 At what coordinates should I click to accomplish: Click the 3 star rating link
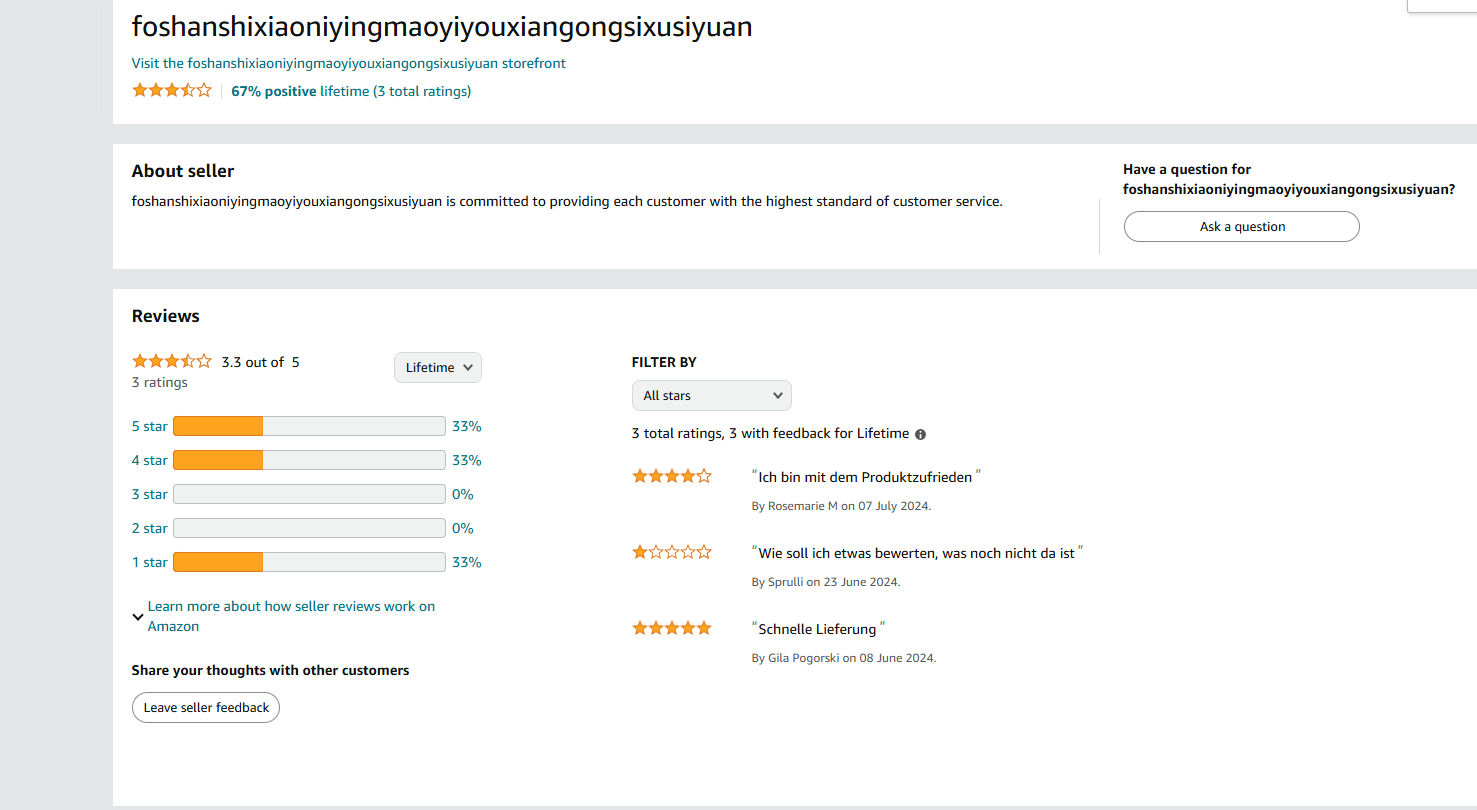[150, 495]
